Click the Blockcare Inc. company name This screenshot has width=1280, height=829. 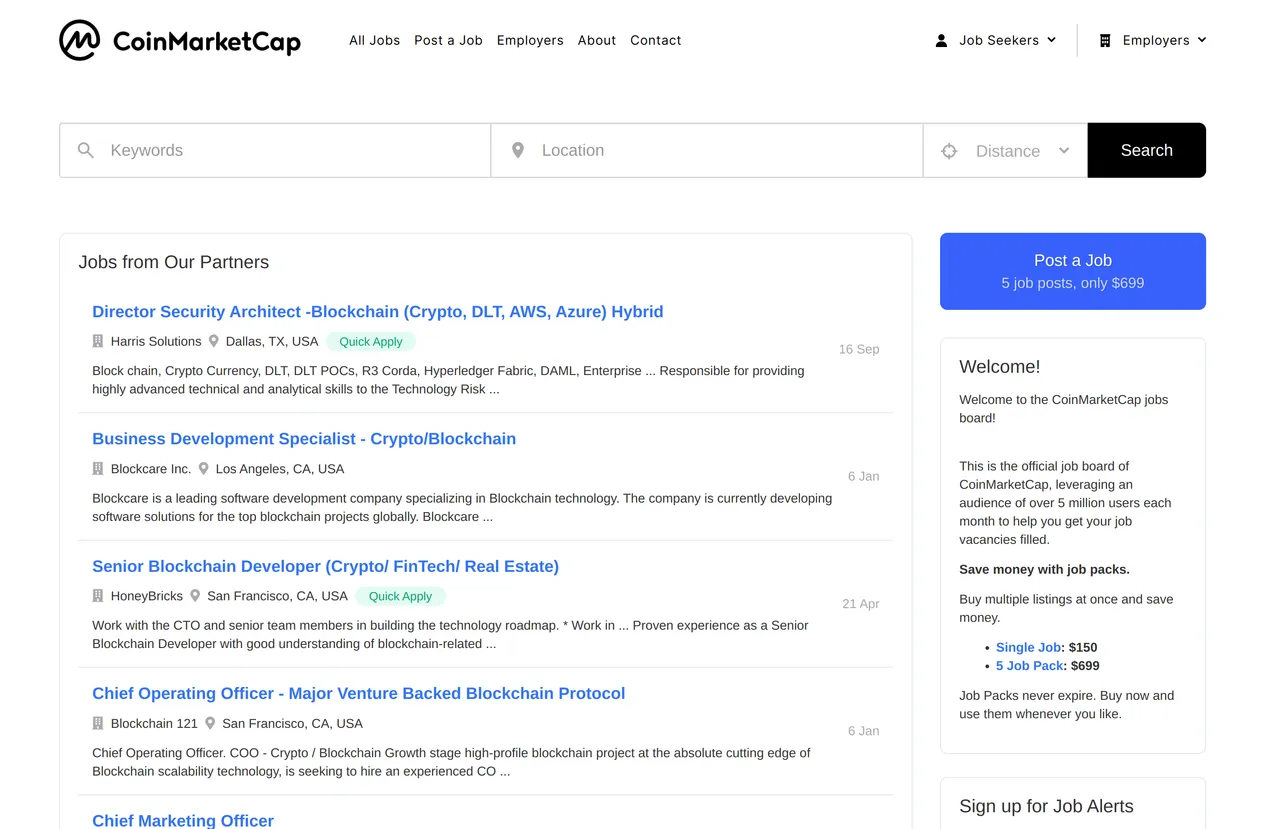(151, 468)
